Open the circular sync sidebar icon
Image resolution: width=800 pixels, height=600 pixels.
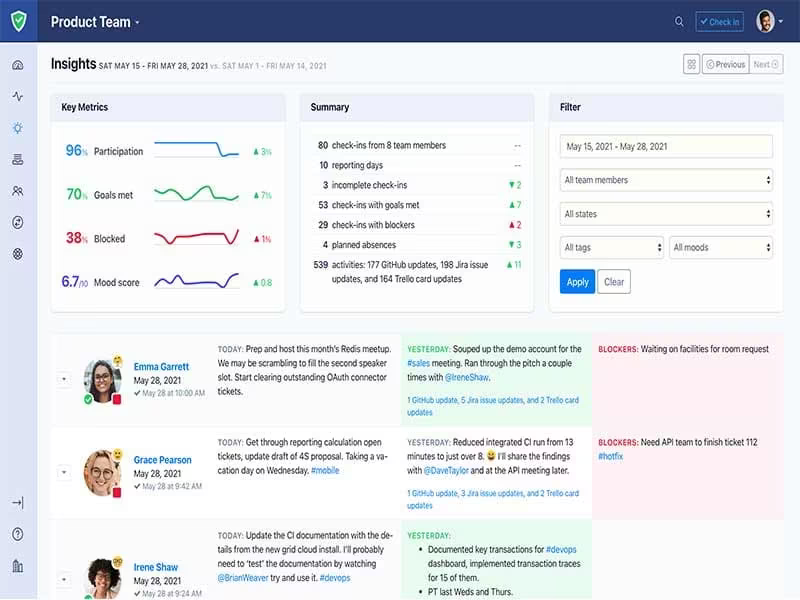click(18, 222)
